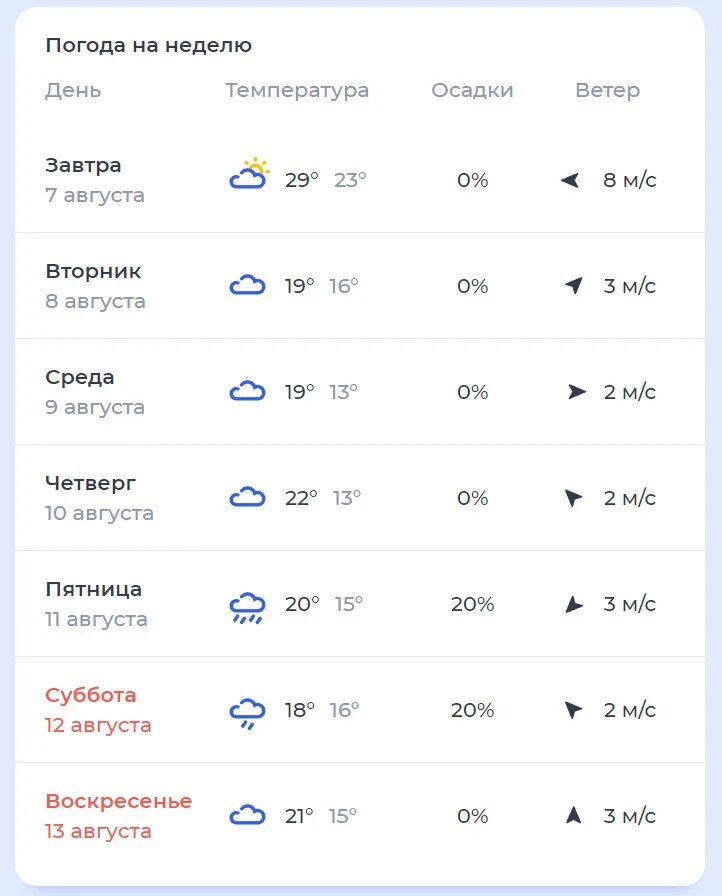Click the Температура column header
Screen dimensions: 722x896
pos(297,90)
